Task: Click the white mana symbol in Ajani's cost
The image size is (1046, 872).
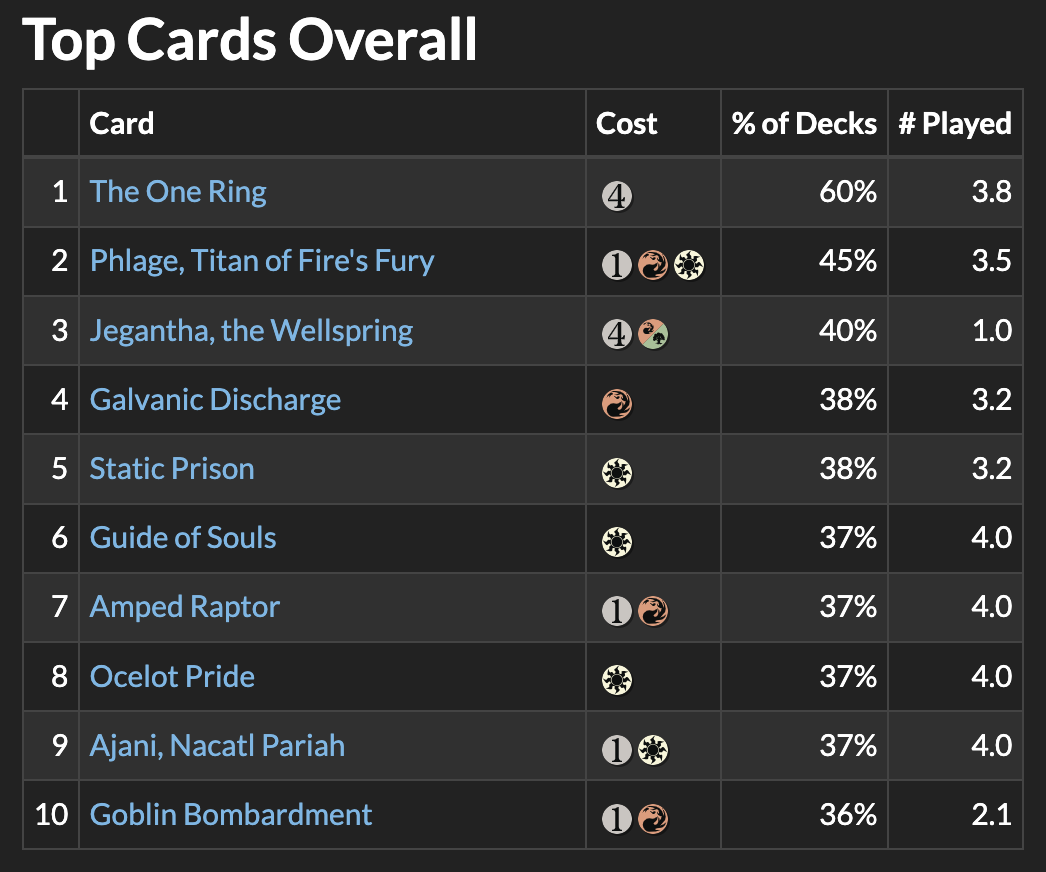Action: pyautogui.click(x=653, y=749)
